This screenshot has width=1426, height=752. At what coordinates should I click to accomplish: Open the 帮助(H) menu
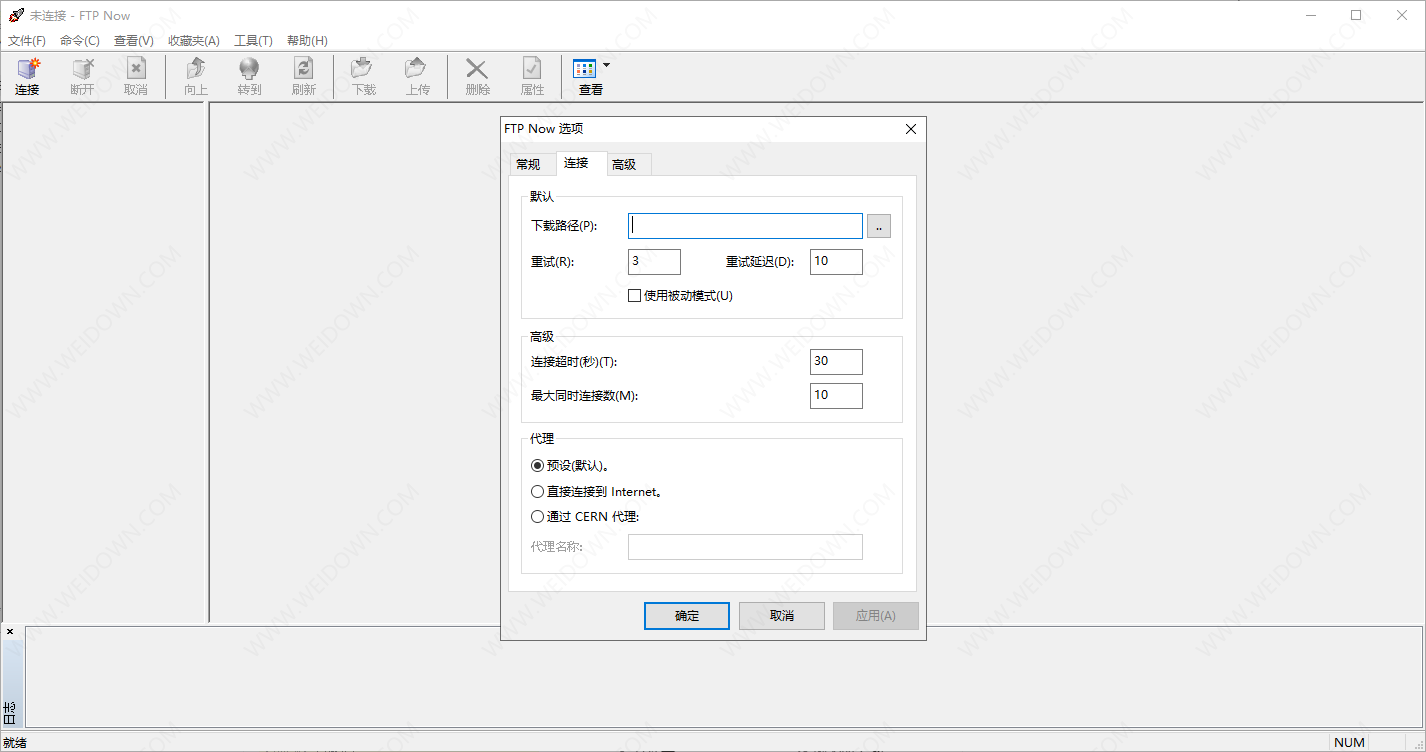coord(307,41)
